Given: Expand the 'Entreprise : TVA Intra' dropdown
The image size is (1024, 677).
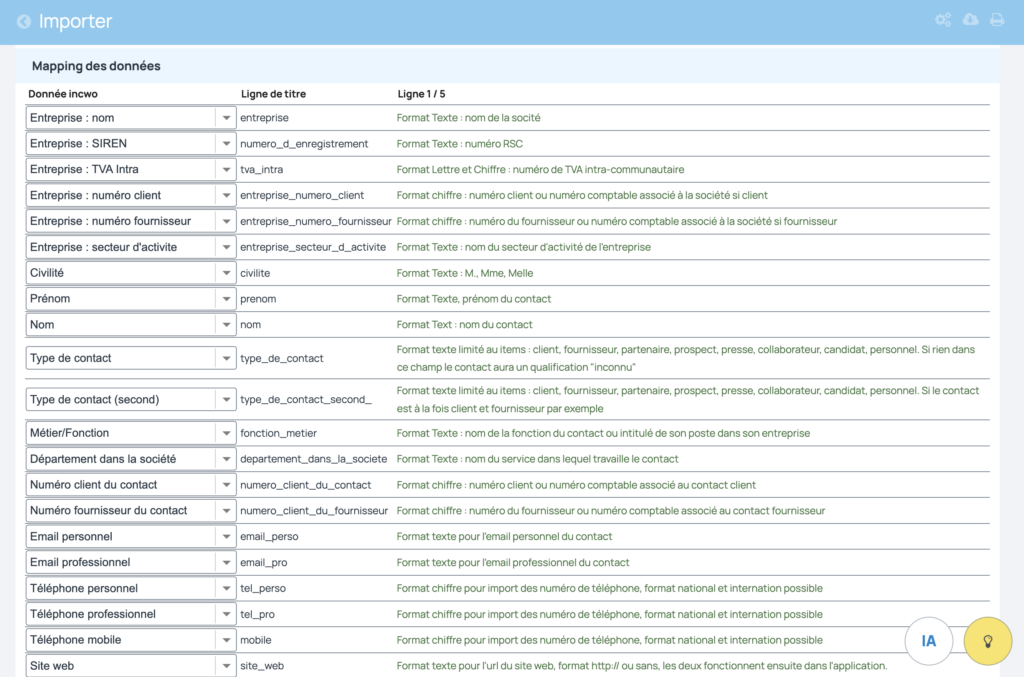Looking at the screenshot, I should 131,170.
